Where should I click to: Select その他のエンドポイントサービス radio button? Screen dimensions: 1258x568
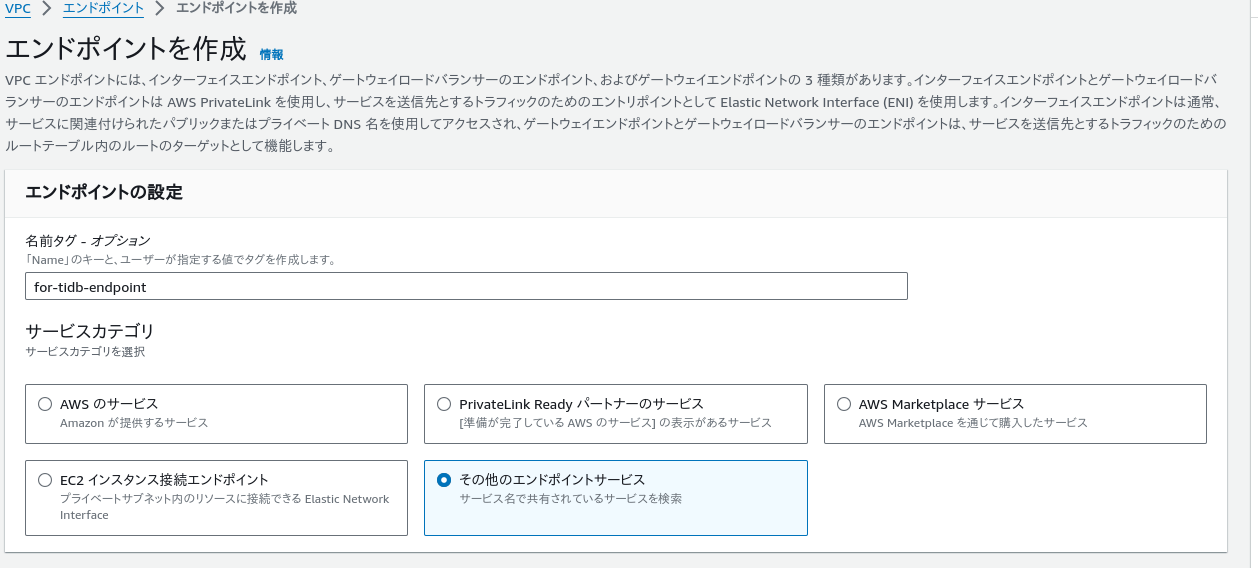click(444, 480)
